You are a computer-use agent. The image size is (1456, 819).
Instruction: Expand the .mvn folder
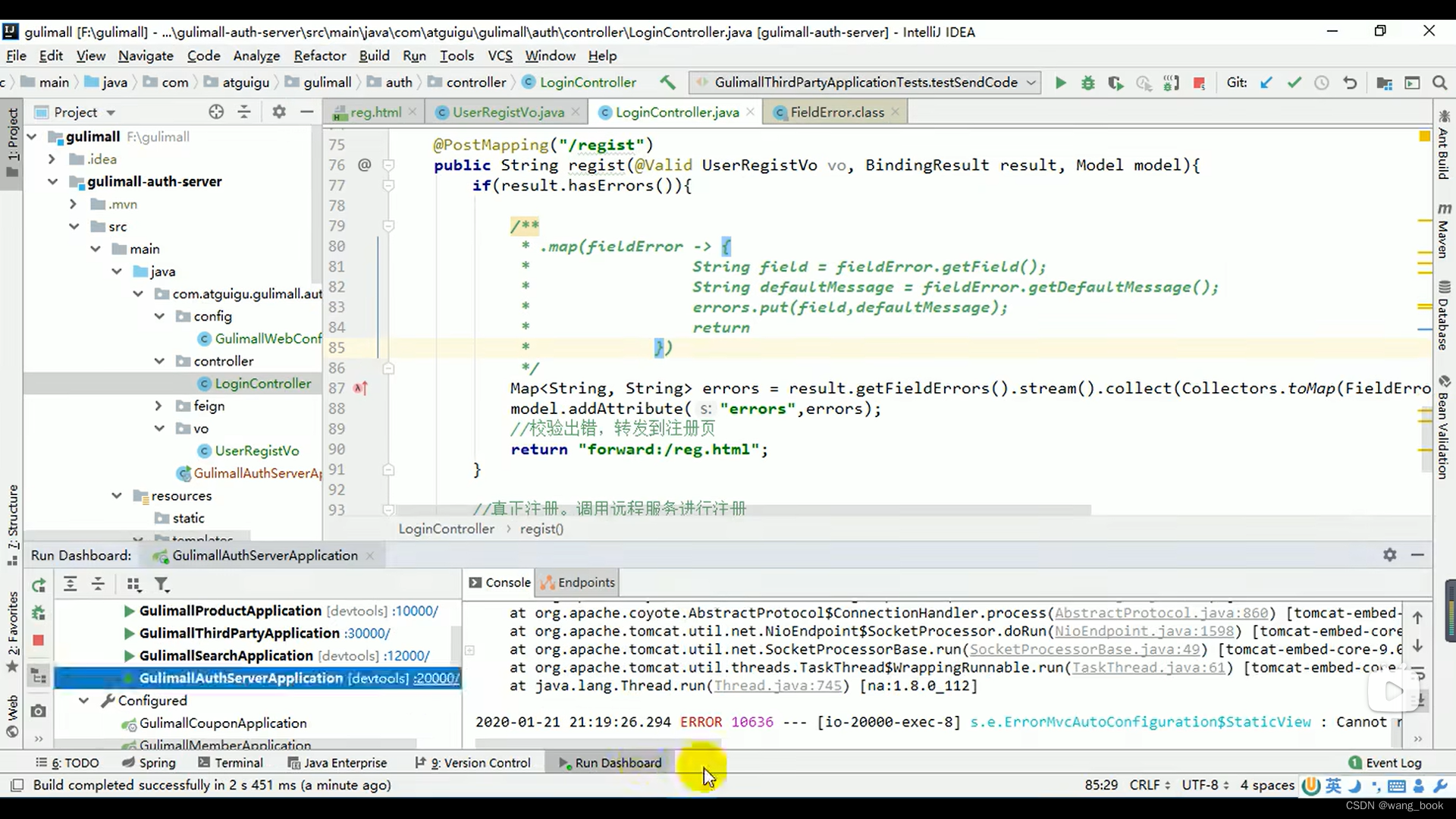(x=73, y=204)
